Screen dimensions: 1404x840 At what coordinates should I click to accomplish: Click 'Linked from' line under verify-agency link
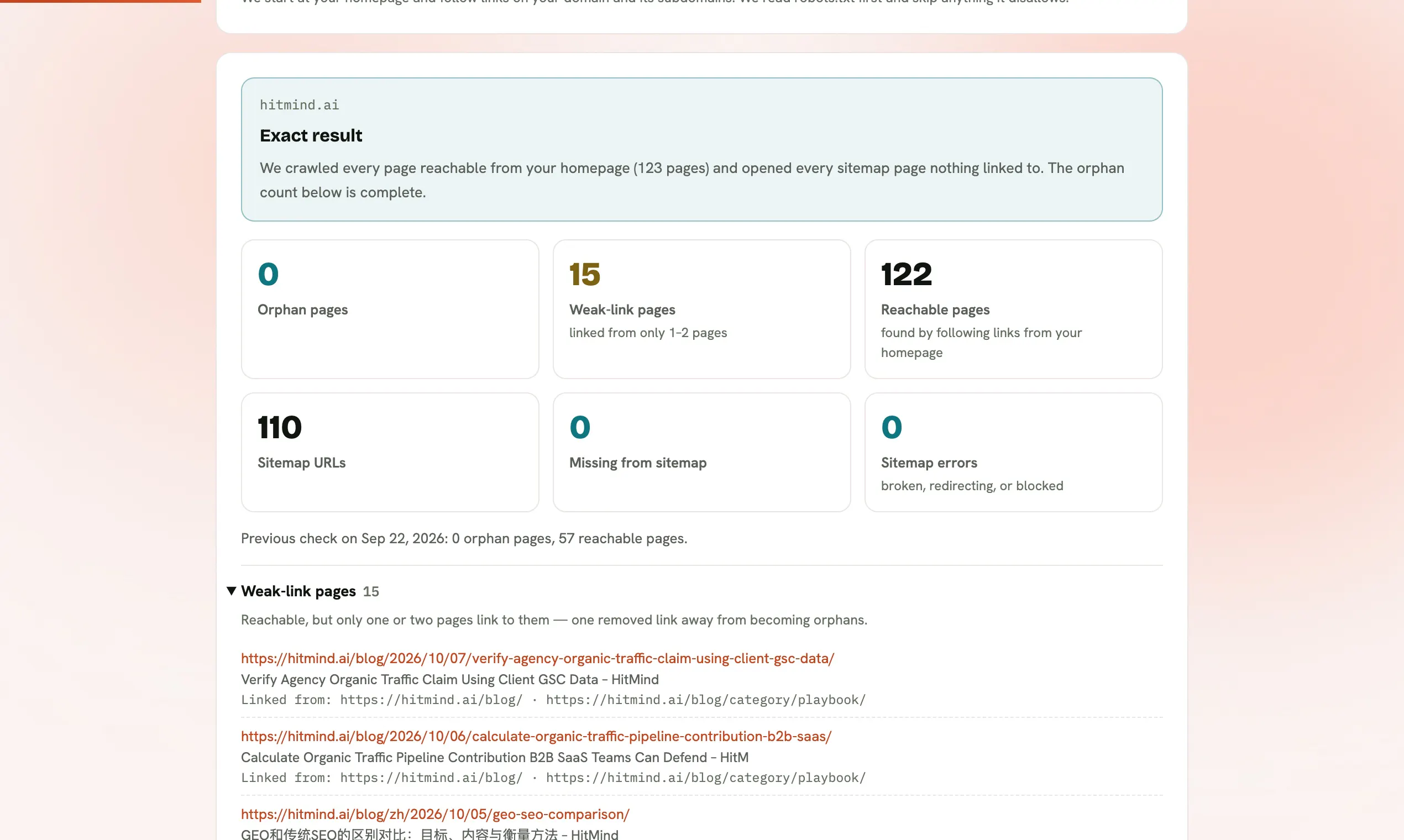[553, 700]
